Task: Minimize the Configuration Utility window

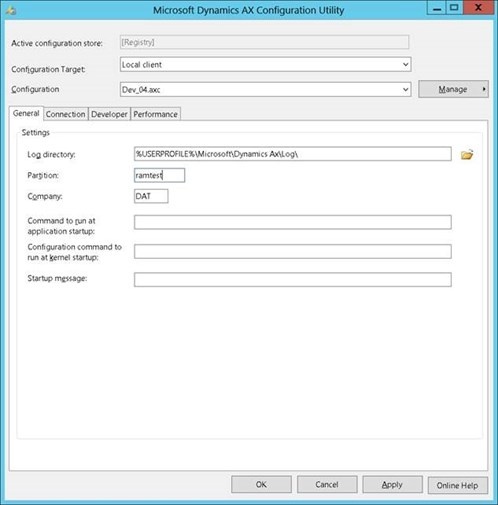Action: pyautogui.click(x=437, y=8)
